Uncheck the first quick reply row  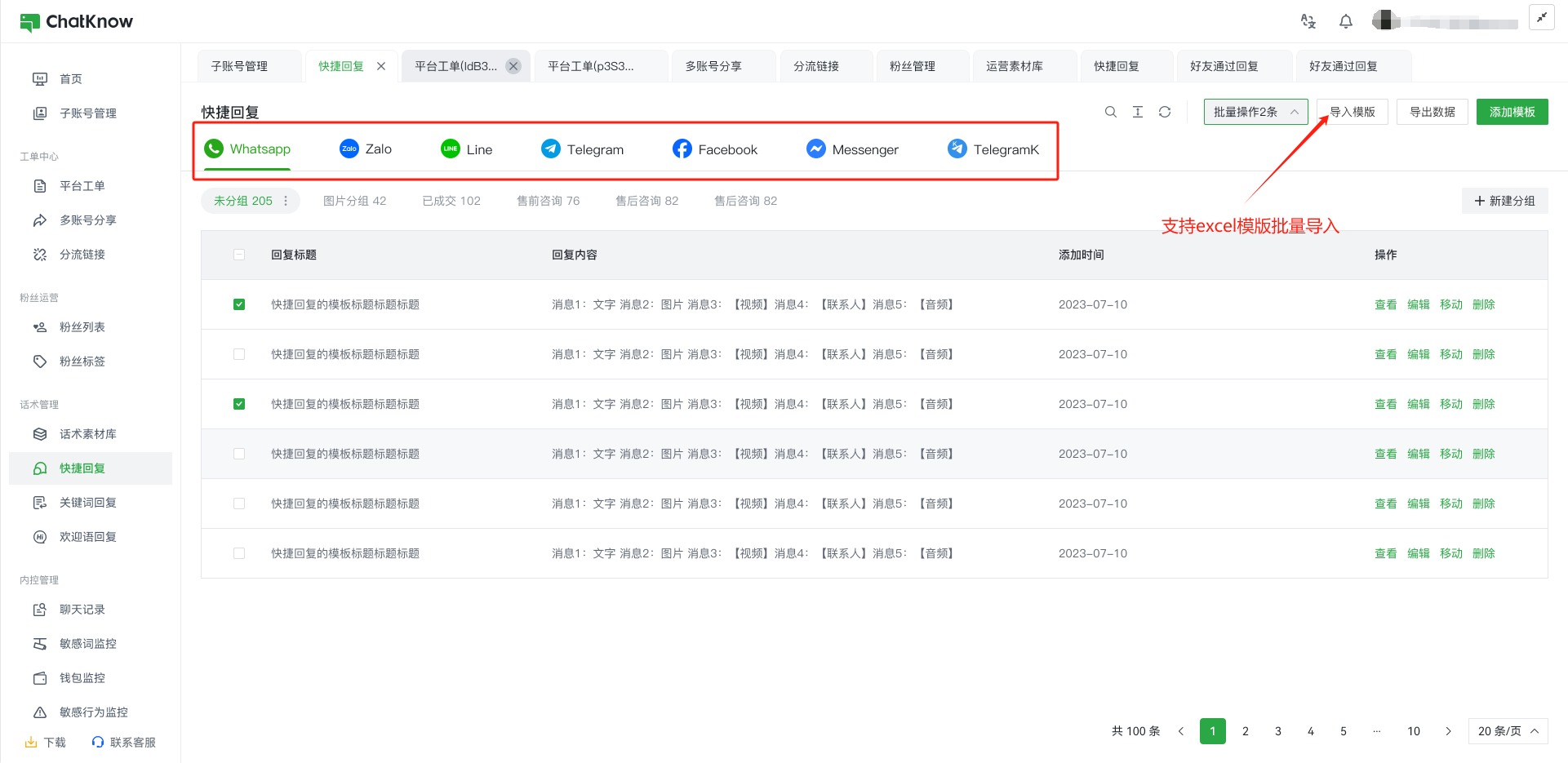239,304
